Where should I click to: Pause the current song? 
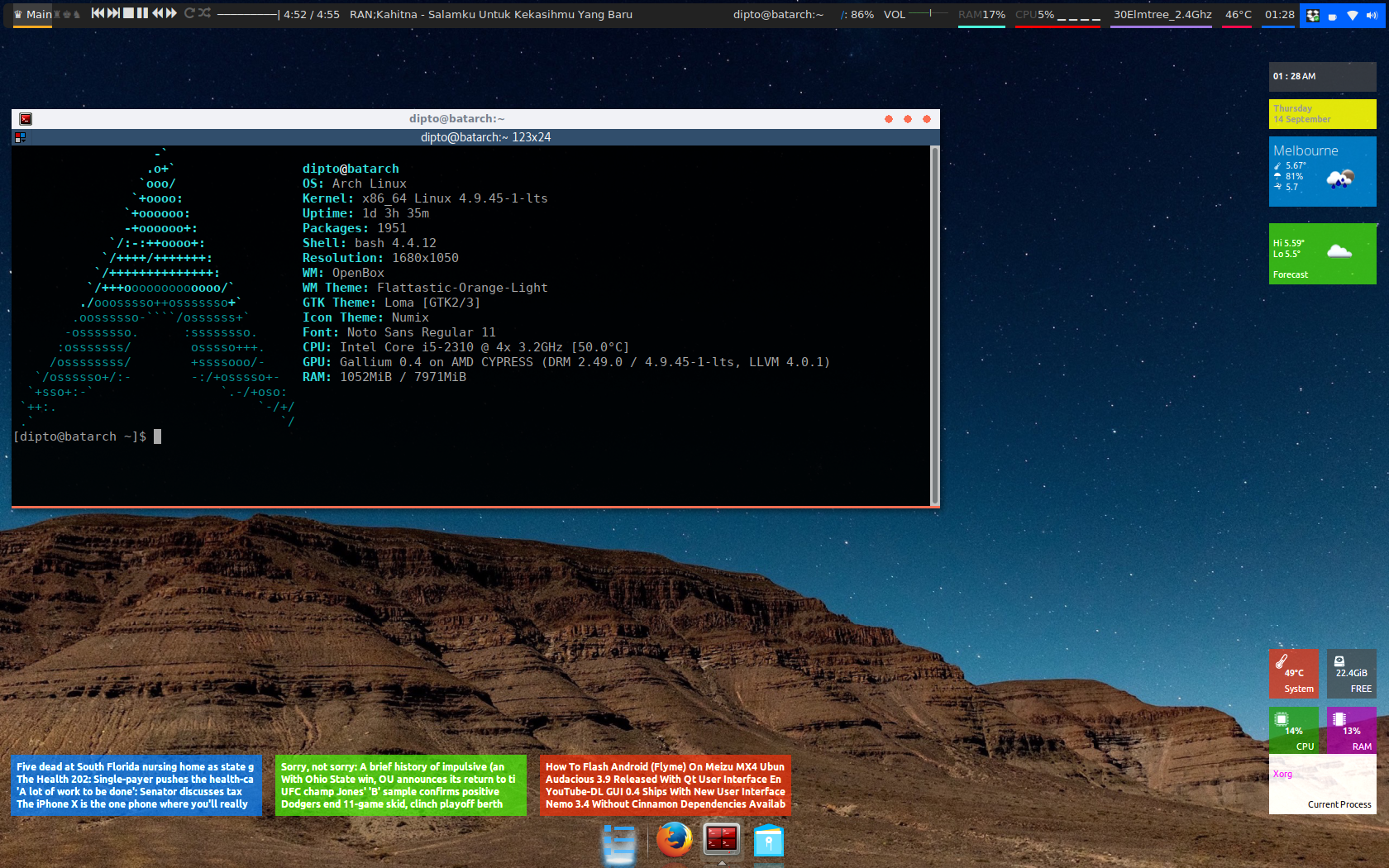142,13
